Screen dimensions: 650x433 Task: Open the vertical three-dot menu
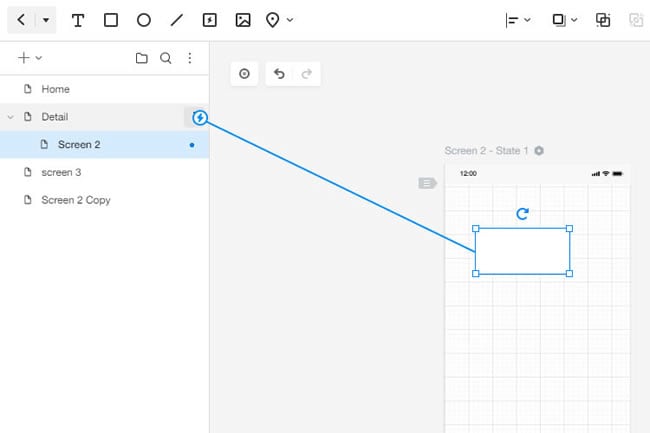[190, 58]
